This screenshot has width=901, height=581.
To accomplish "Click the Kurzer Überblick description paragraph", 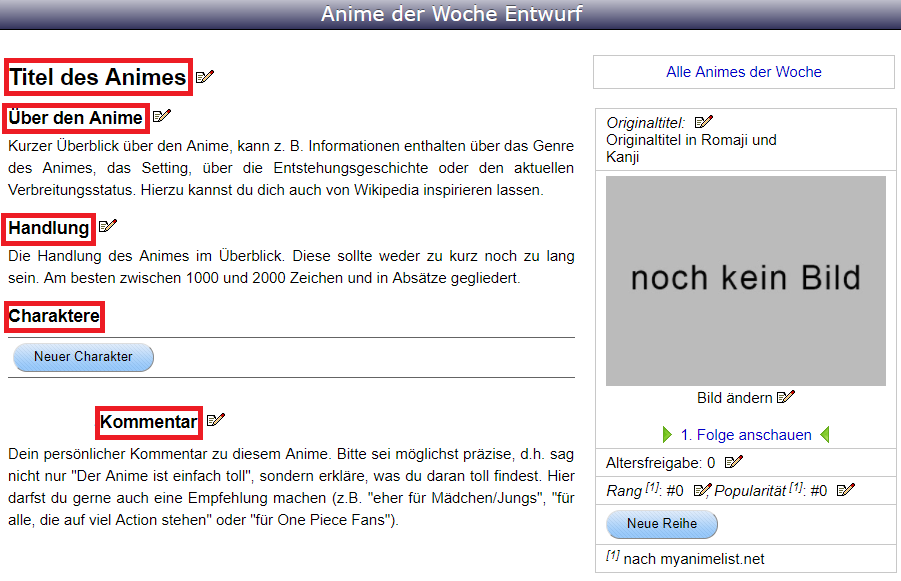I will pos(291,168).
